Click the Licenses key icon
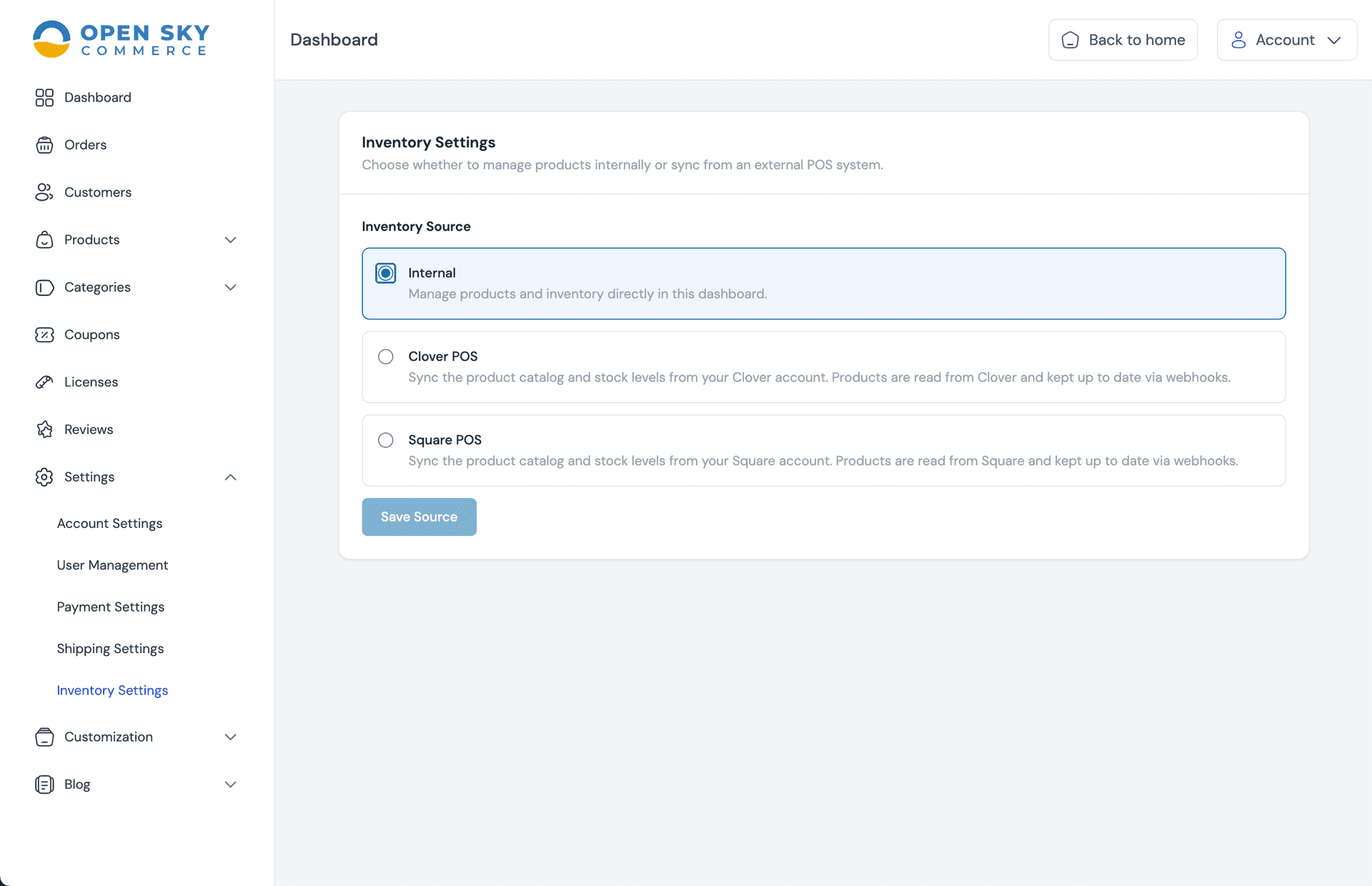Screen dimensions: 1372x886 pyautogui.click(x=44, y=382)
